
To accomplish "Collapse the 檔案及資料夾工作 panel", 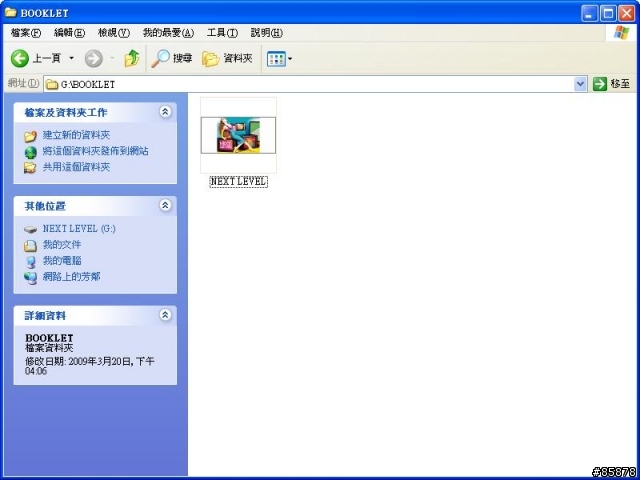I will tap(165, 112).
